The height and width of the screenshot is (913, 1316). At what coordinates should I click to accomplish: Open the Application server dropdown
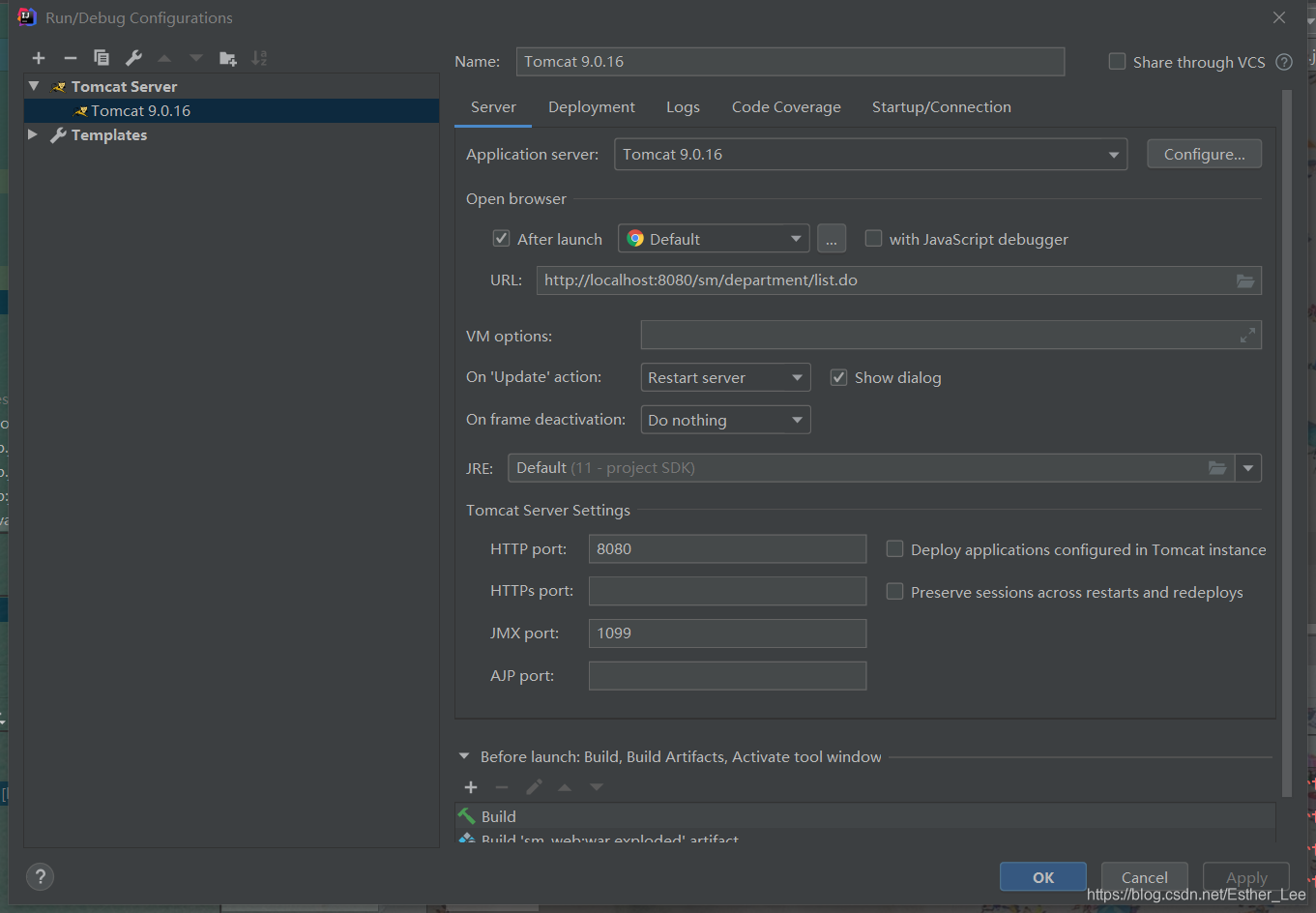(x=870, y=155)
